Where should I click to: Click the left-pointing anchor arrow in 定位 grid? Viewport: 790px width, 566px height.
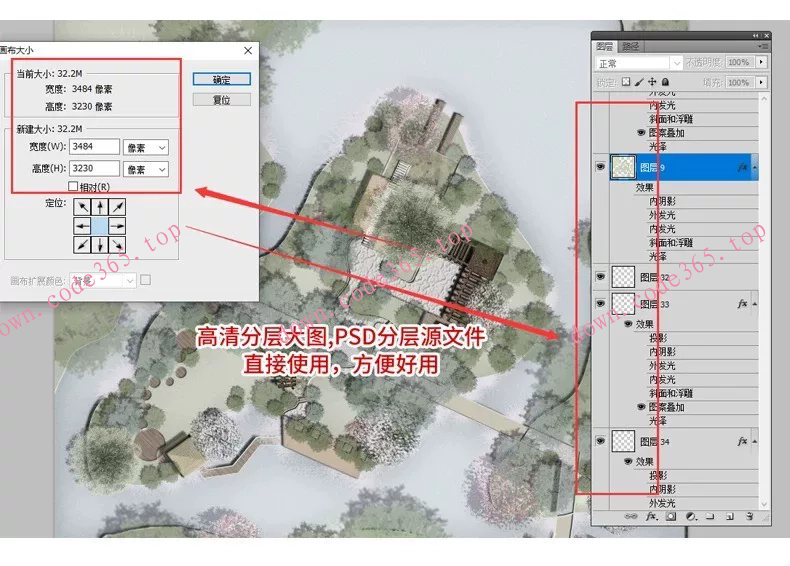83,226
